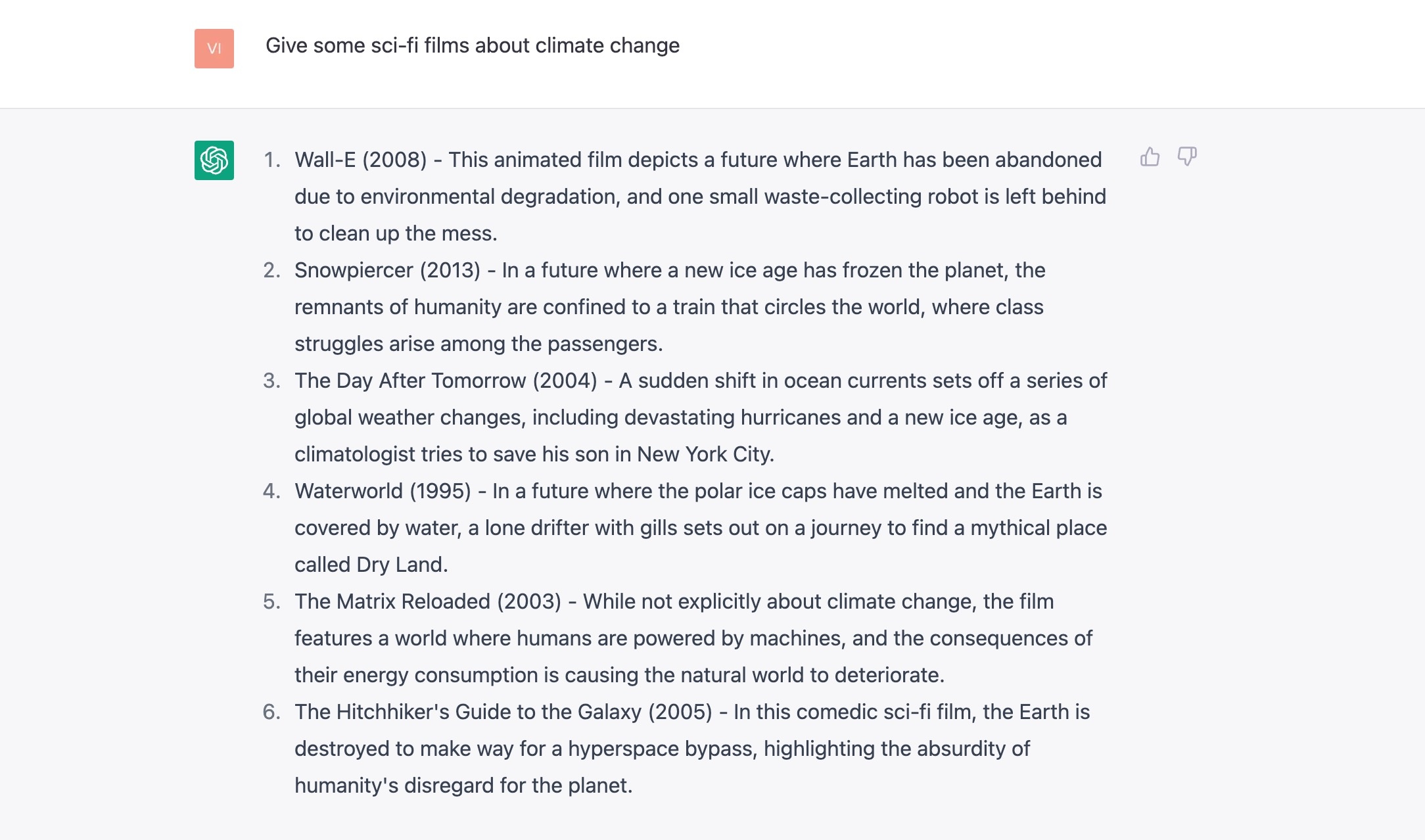Screen dimensions: 1425x840
Task: Click the text "to clean up the mess."
Action: (x=396, y=233)
